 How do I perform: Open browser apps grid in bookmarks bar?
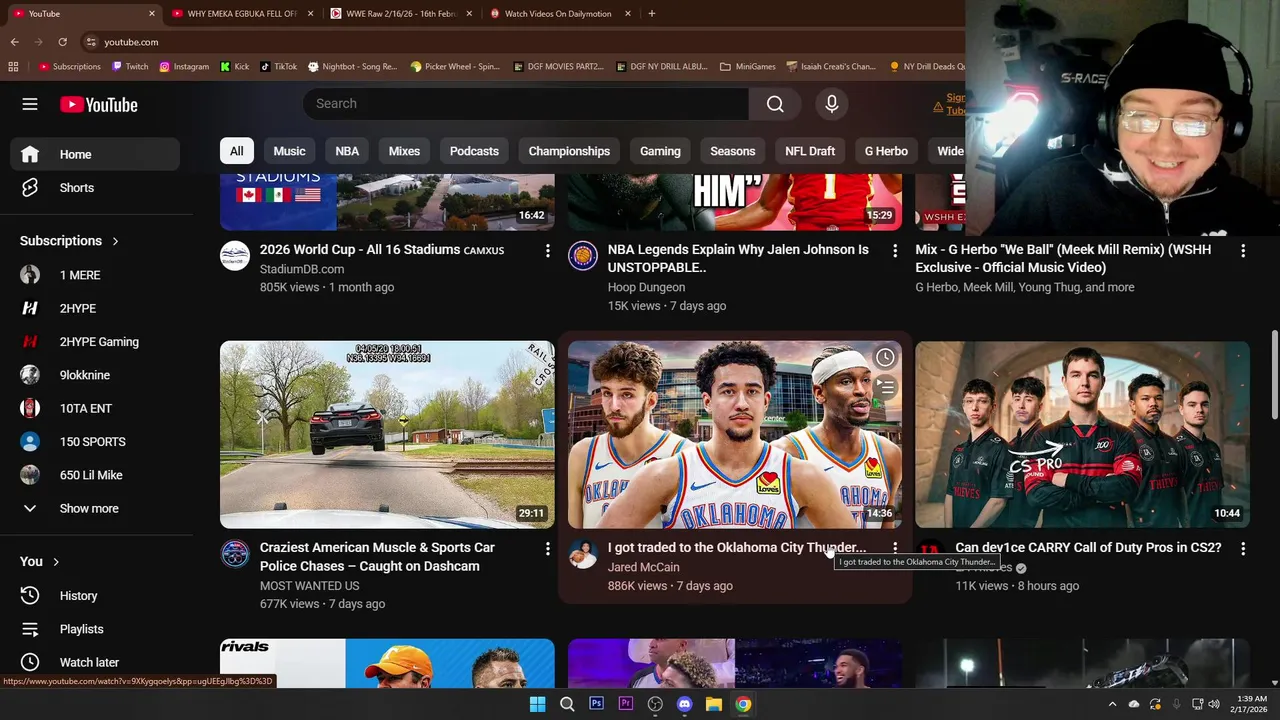pyautogui.click(x=13, y=67)
